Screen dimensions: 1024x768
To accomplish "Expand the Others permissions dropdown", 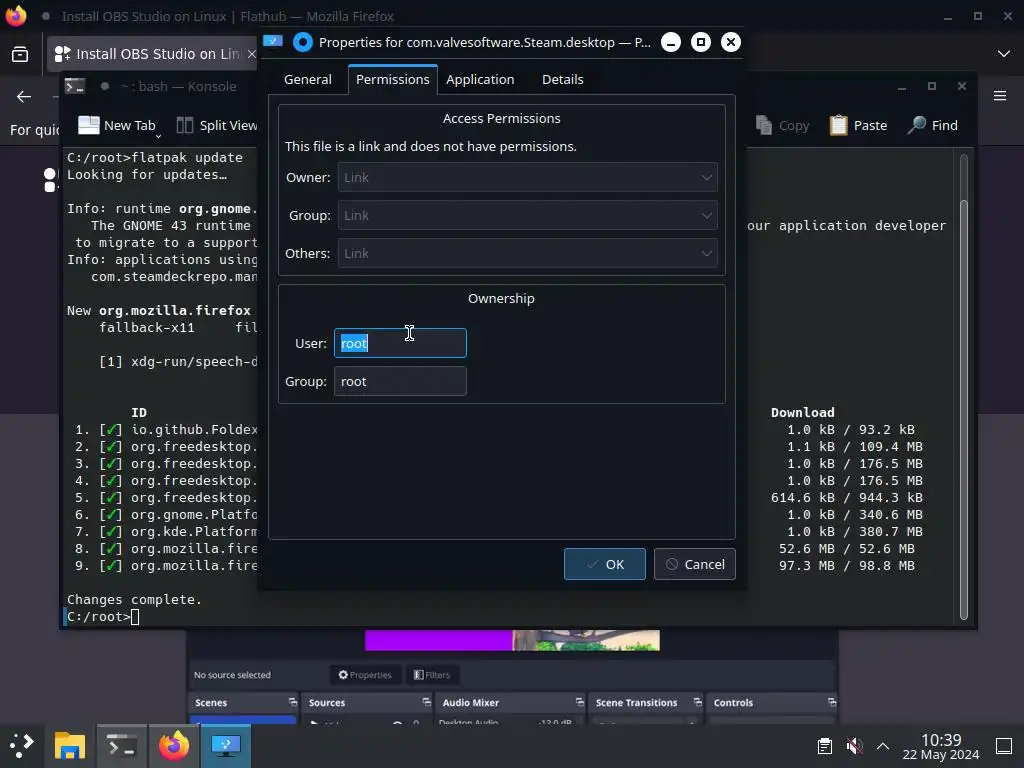I will click(x=527, y=253).
